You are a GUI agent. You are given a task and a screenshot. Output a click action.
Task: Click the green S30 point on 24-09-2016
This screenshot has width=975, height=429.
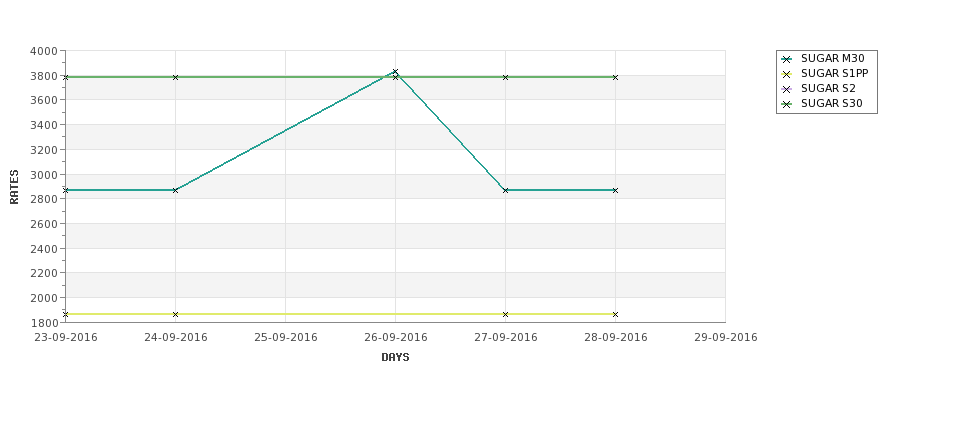(175, 77)
